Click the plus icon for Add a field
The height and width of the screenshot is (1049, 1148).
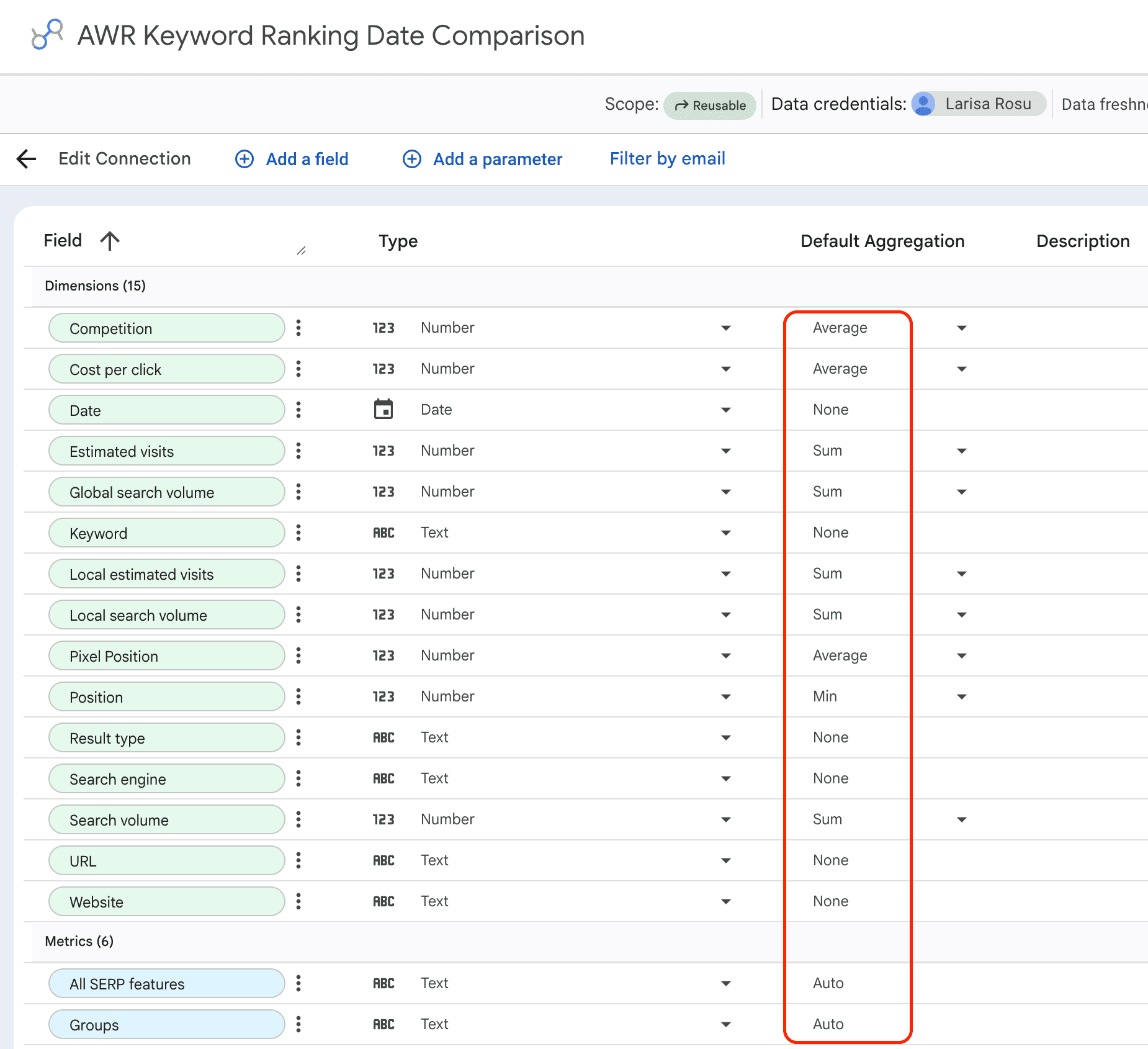pyautogui.click(x=244, y=159)
